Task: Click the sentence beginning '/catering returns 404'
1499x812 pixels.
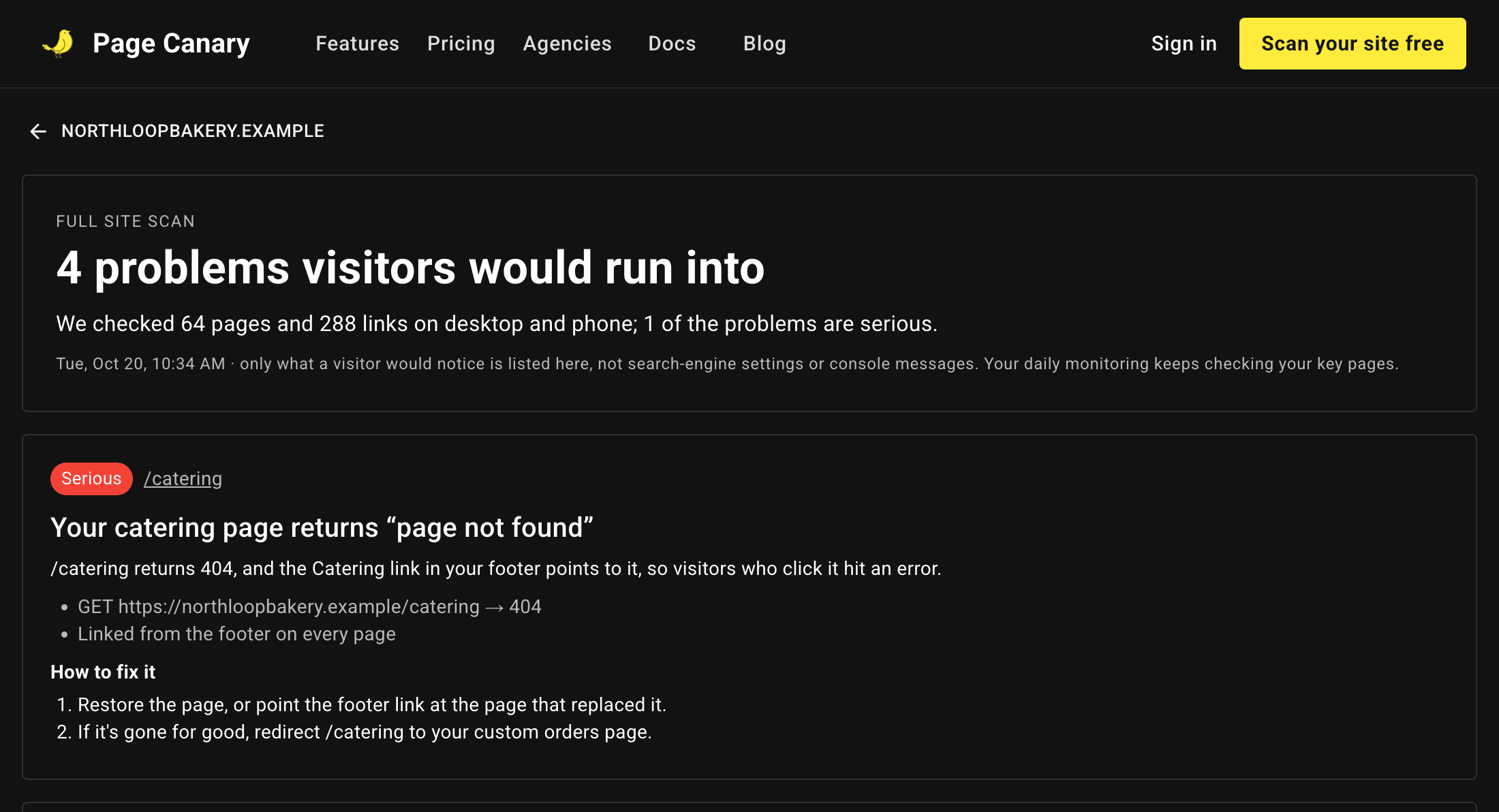Action: pyautogui.click(x=496, y=569)
